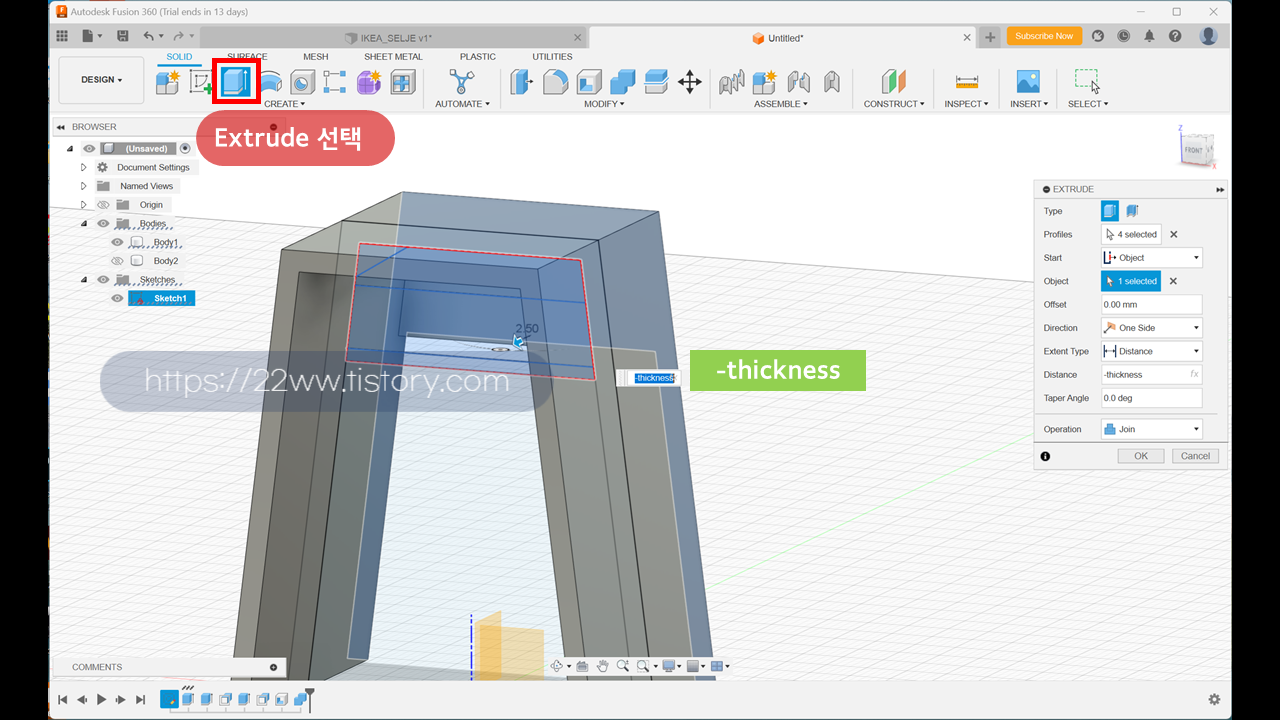
Task: Switch to the PLASTIC tab
Action: (478, 57)
